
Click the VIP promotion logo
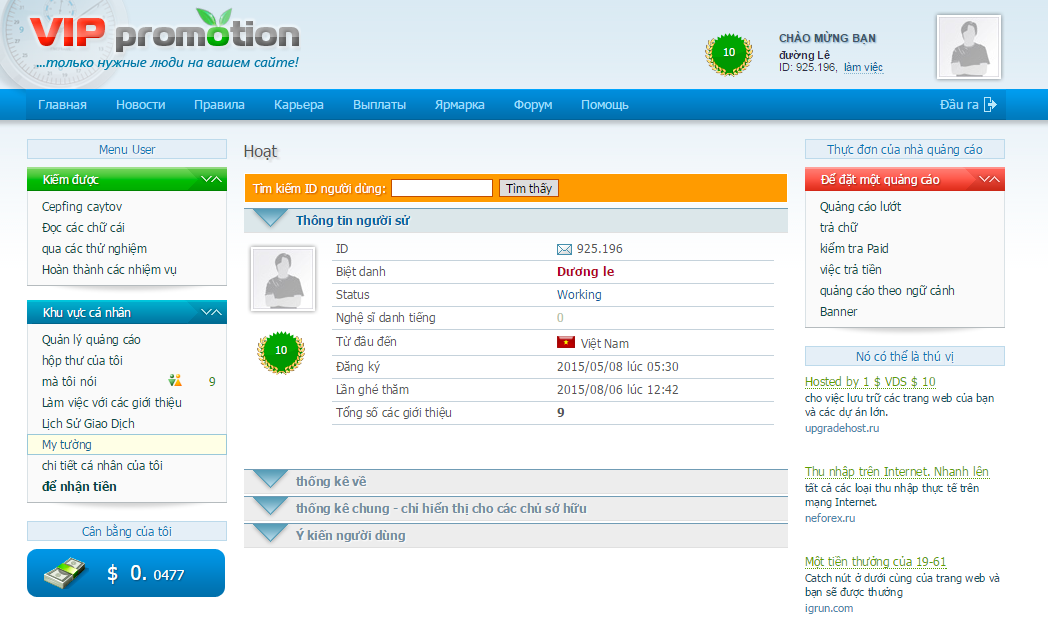(x=164, y=33)
